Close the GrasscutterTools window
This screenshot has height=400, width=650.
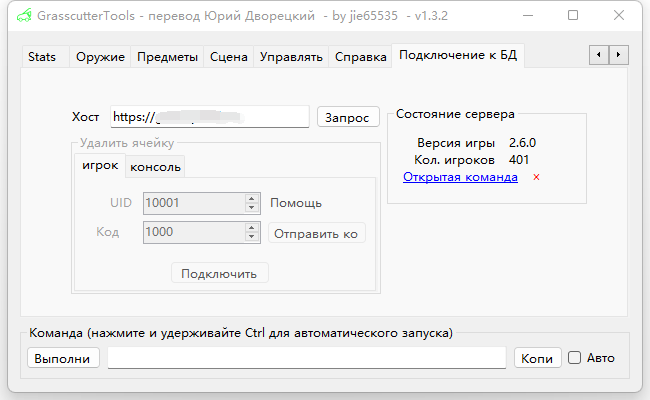click(x=618, y=16)
